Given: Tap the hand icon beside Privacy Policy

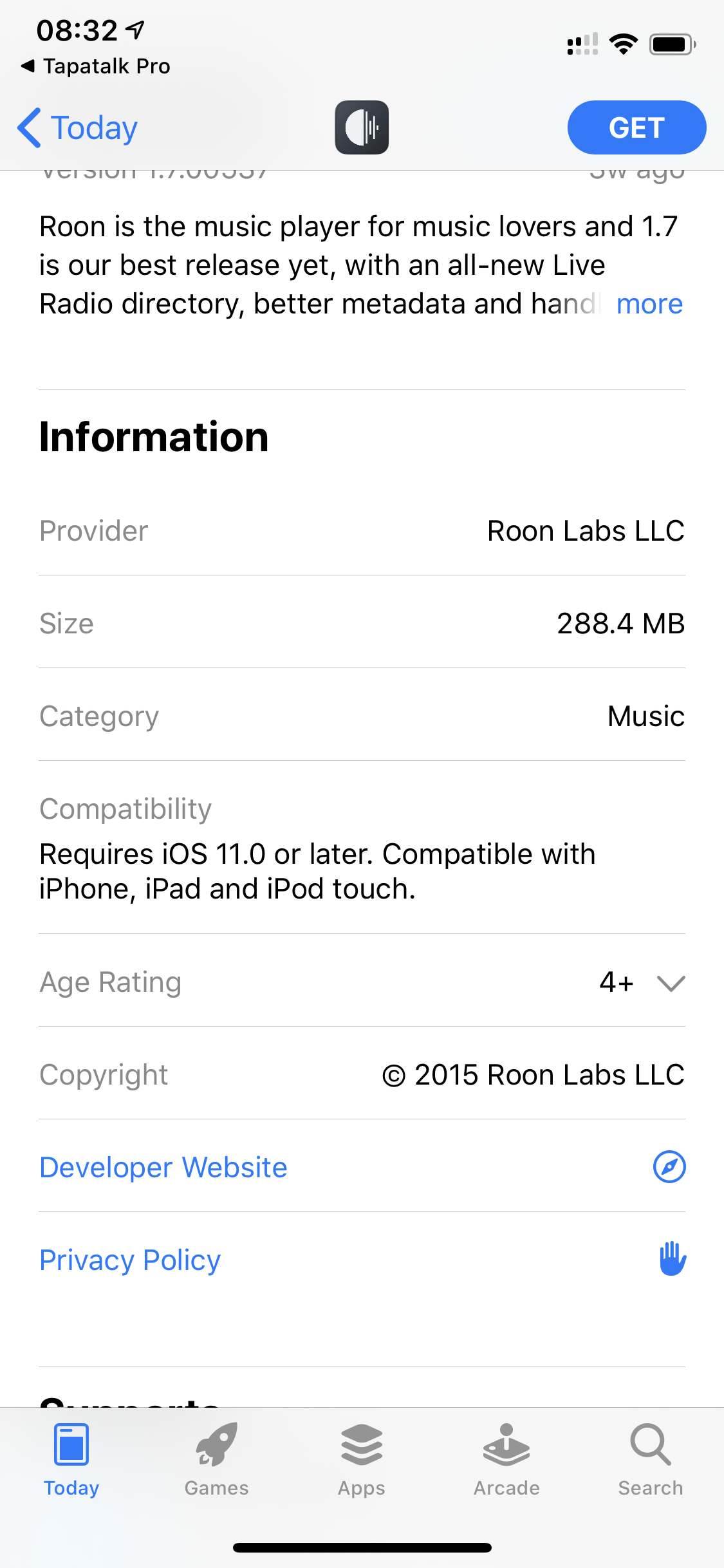Looking at the screenshot, I should (672, 1258).
